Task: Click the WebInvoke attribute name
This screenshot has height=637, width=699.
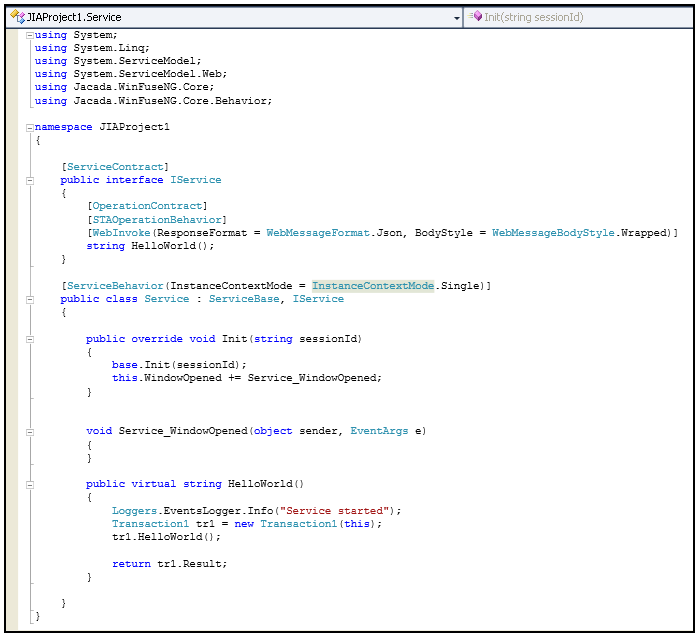Action: (x=121, y=233)
